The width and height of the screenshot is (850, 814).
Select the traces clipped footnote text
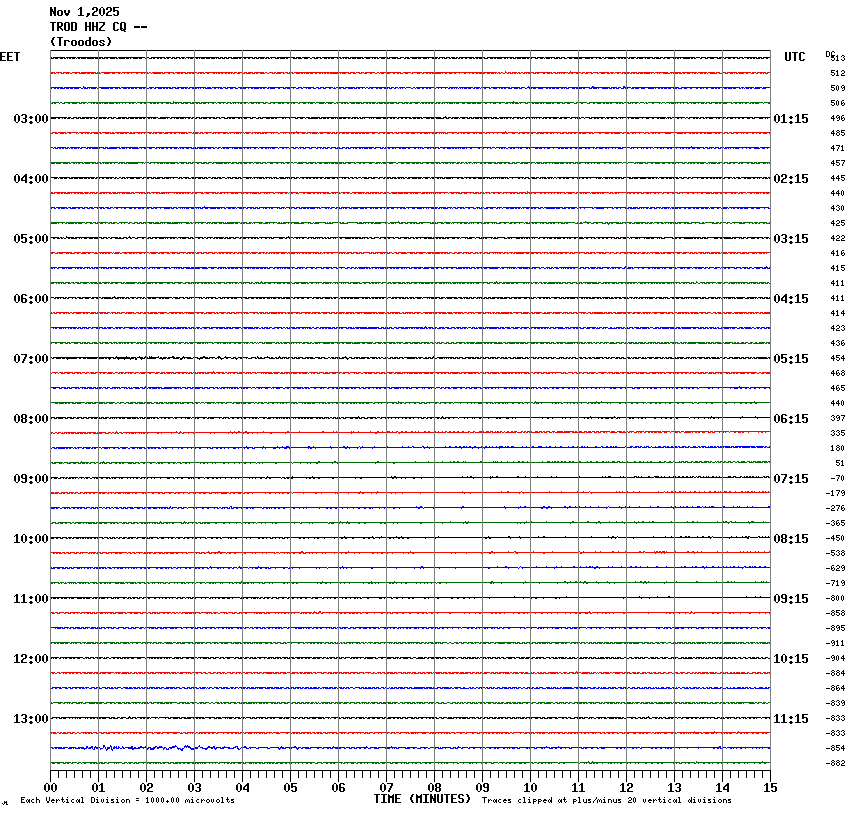(x=606, y=800)
